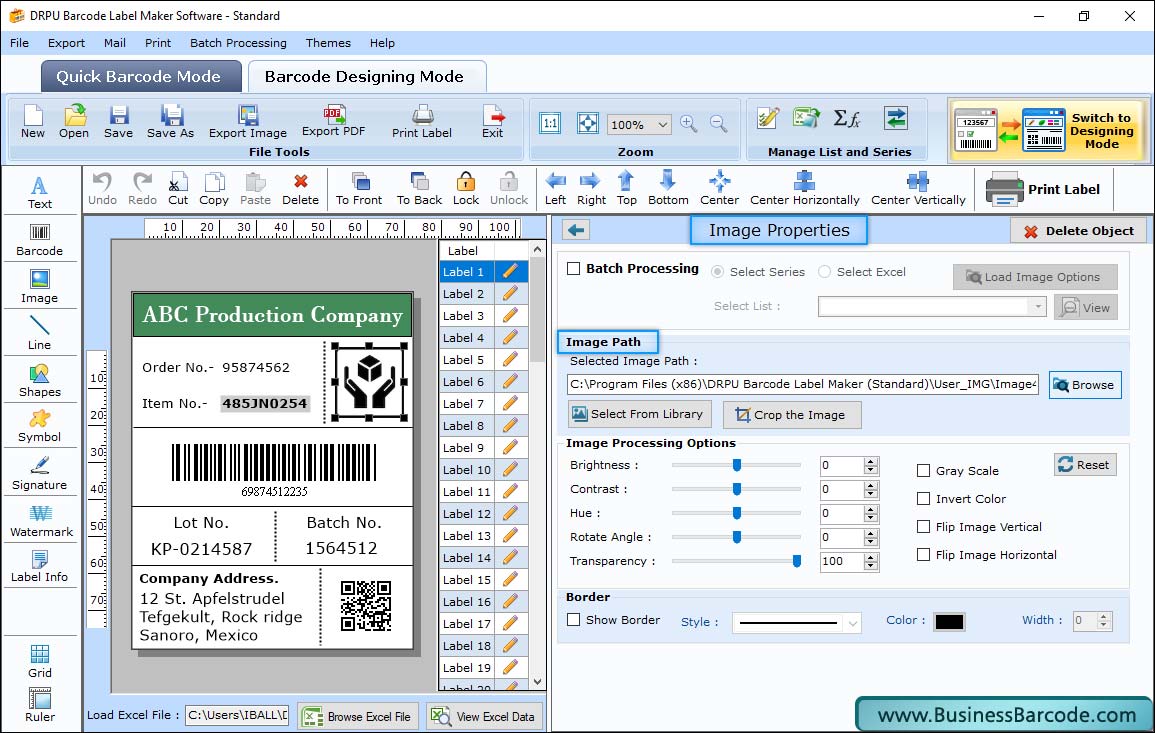Tick the Invert Color checkbox
The image size is (1155, 733).
point(923,499)
